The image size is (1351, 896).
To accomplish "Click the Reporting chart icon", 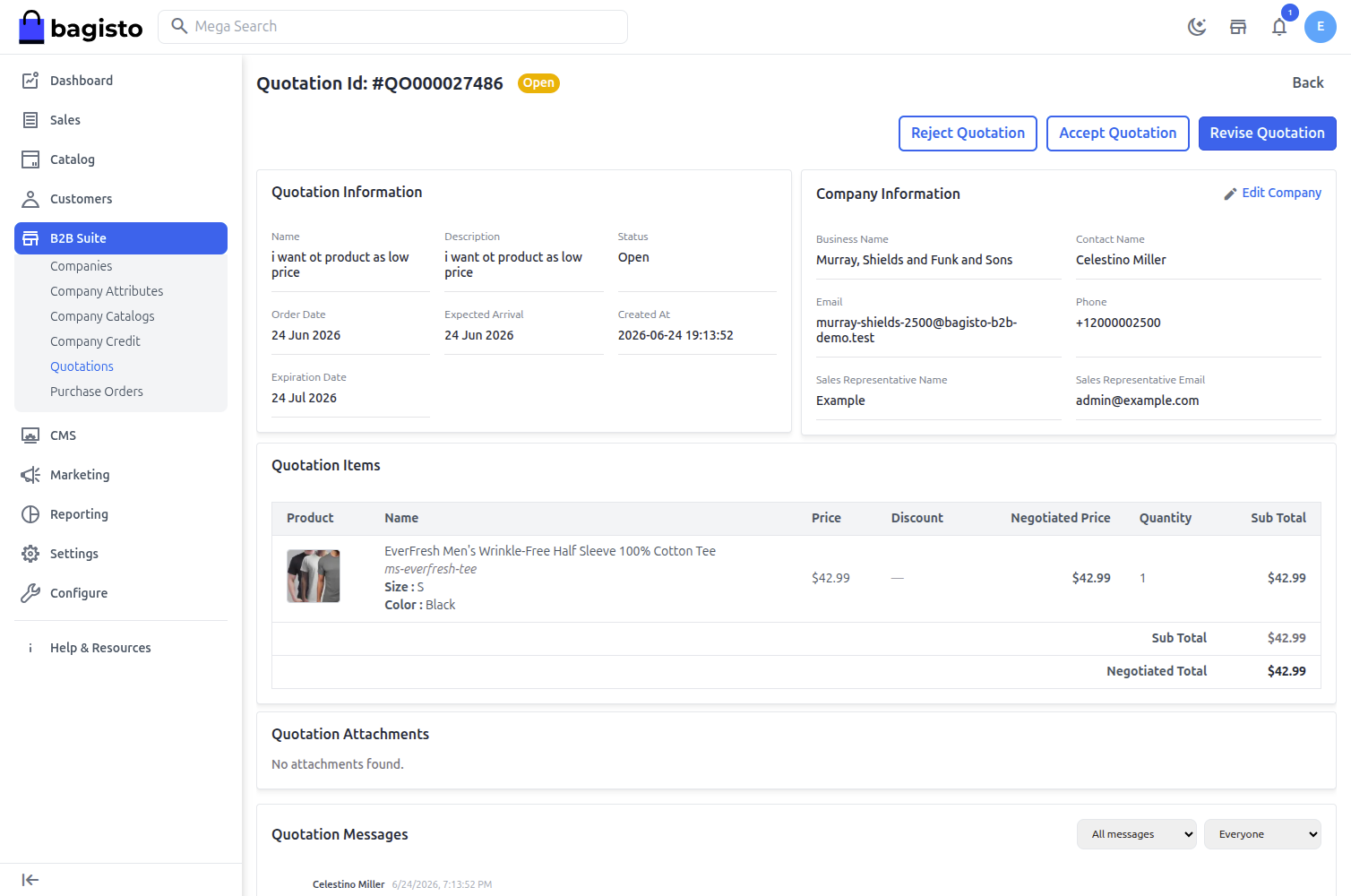I will tap(30, 514).
